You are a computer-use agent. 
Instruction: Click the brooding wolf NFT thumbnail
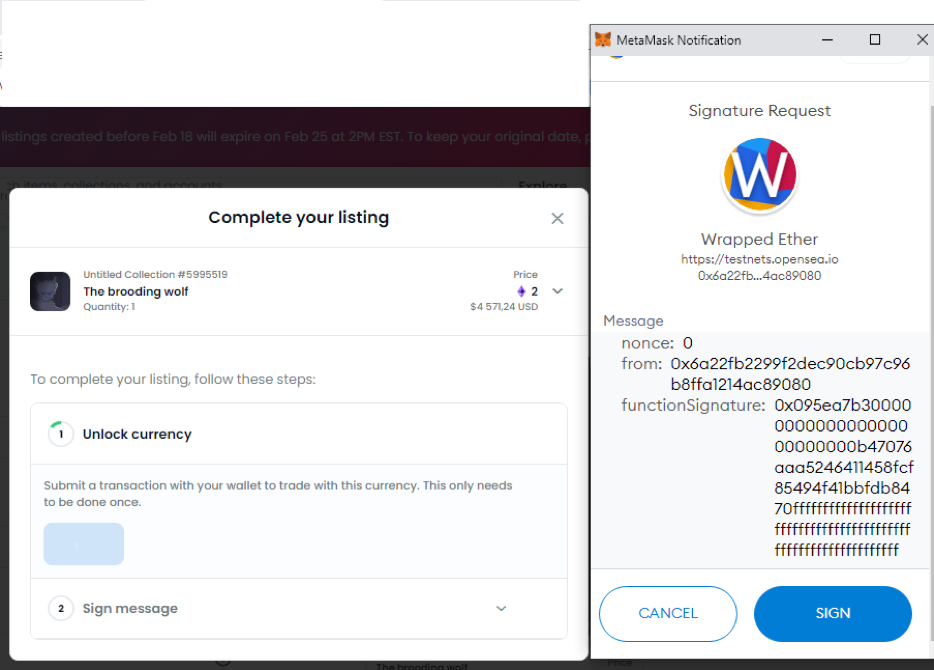[x=50, y=291]
